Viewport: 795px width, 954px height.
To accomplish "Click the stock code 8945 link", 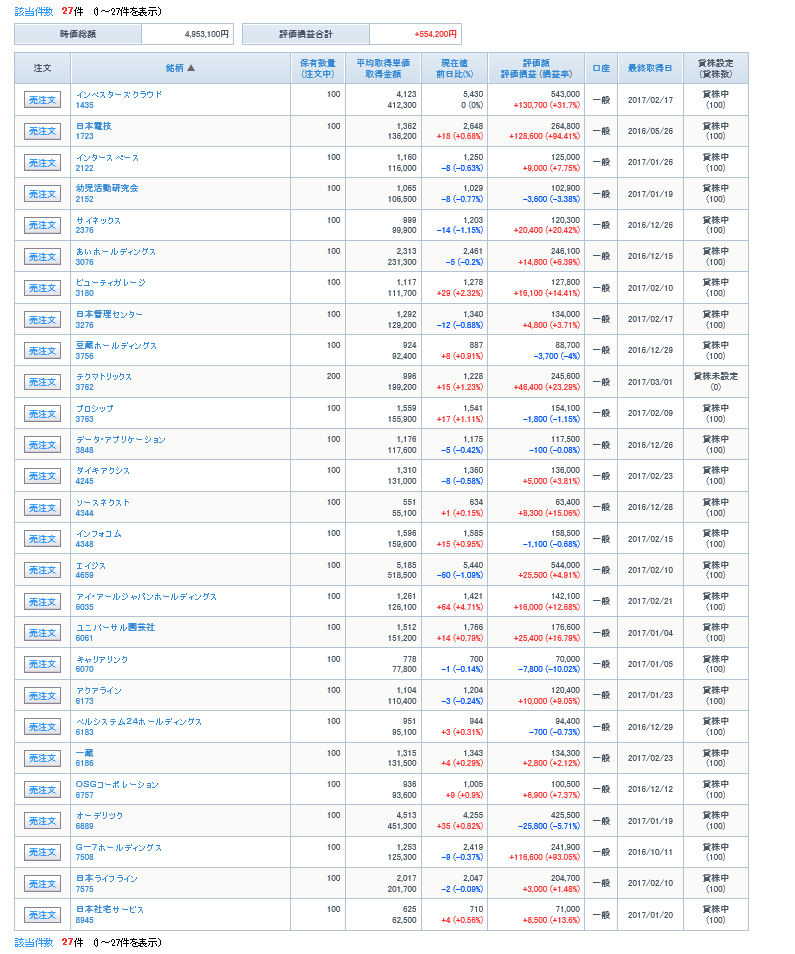I will click(x=85, y=920).
